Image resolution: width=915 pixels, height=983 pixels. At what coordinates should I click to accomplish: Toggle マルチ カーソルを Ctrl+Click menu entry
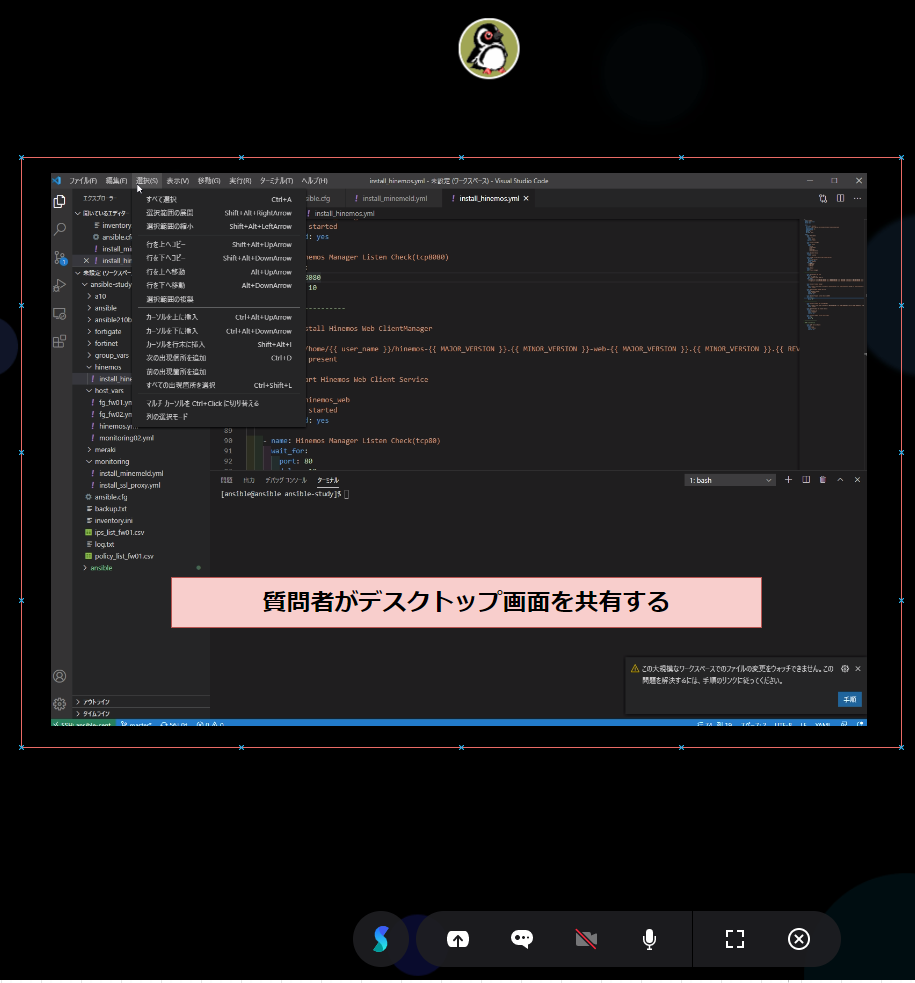coord(219,403)
